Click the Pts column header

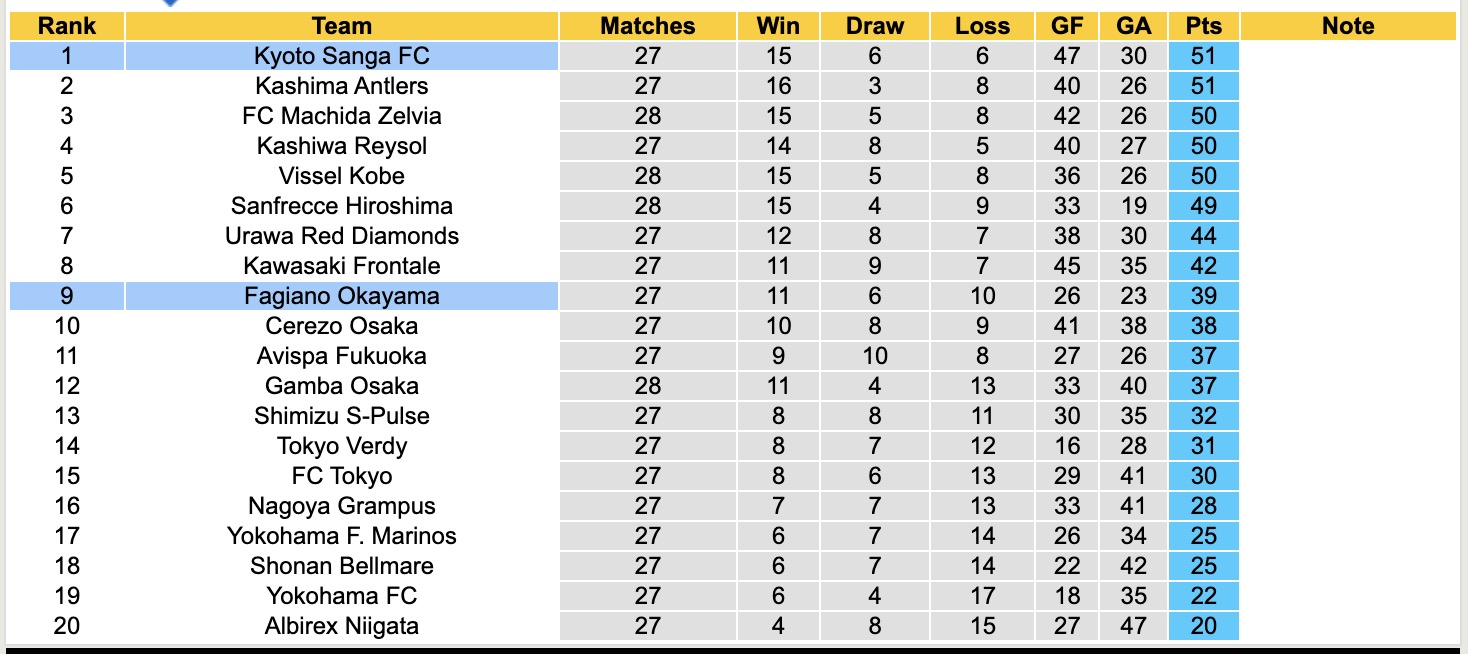pyautogui.click(x=1203, y=26)
